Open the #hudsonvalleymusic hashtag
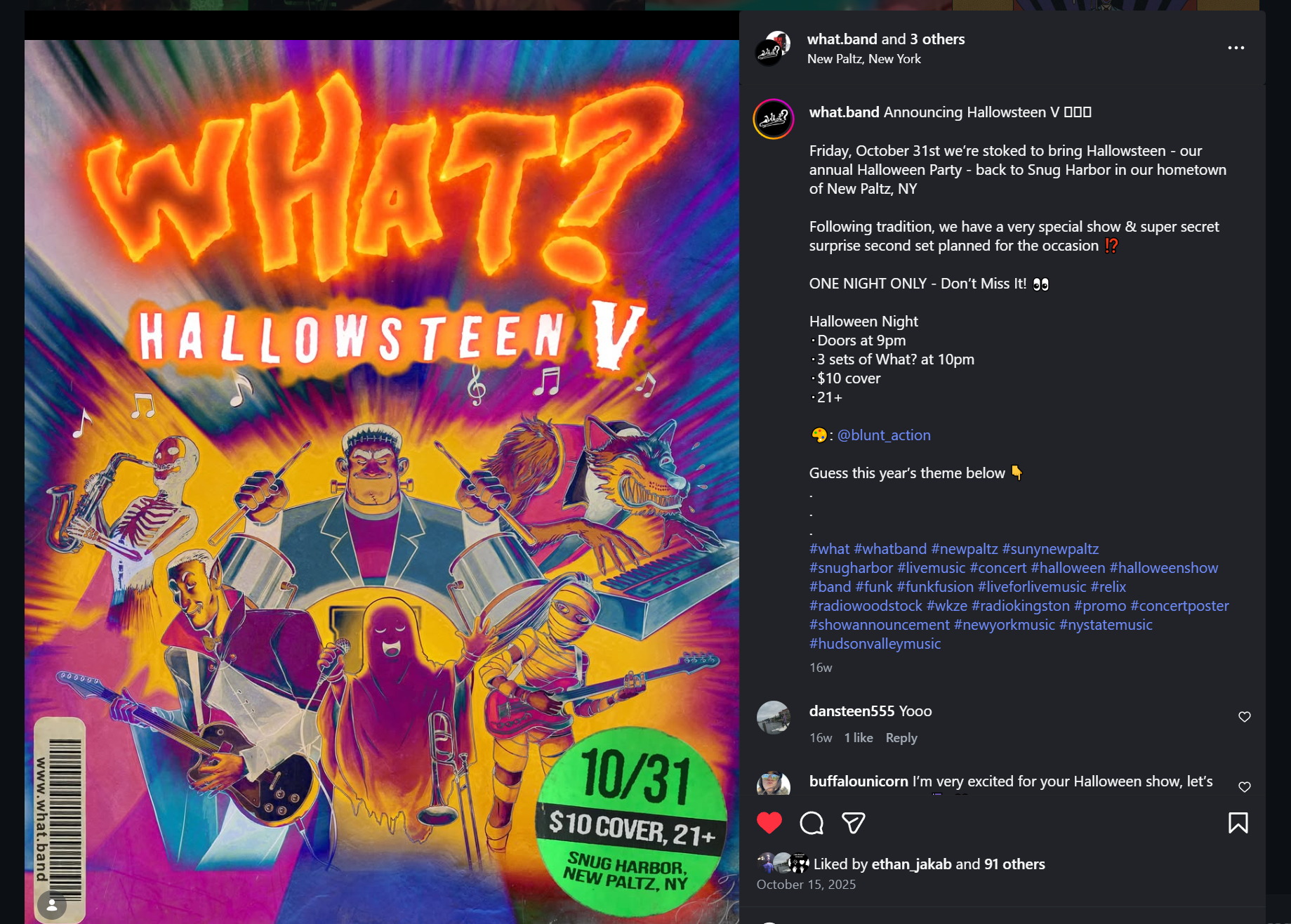The width and height of the screenshot is (1291, 924). click(875, 644)
